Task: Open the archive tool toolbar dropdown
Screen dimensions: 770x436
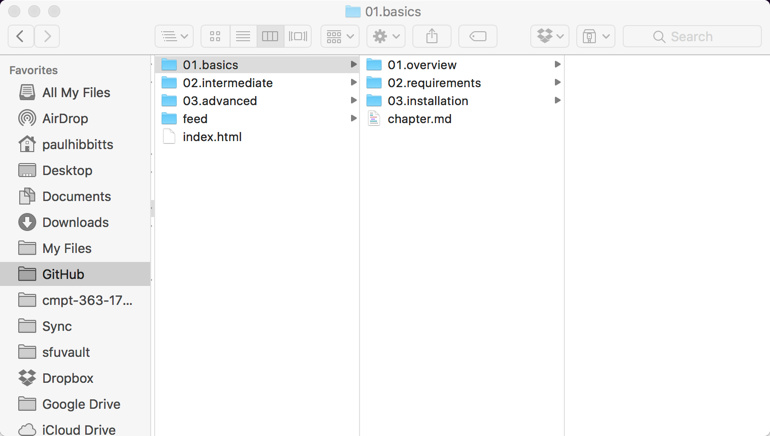Action: (596, 36)
